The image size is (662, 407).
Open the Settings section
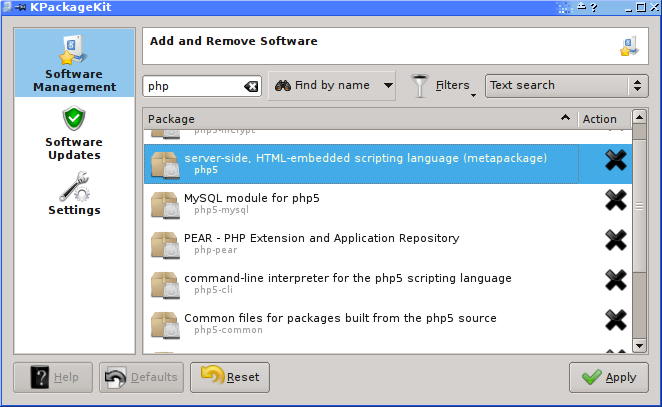coord(74,193)
